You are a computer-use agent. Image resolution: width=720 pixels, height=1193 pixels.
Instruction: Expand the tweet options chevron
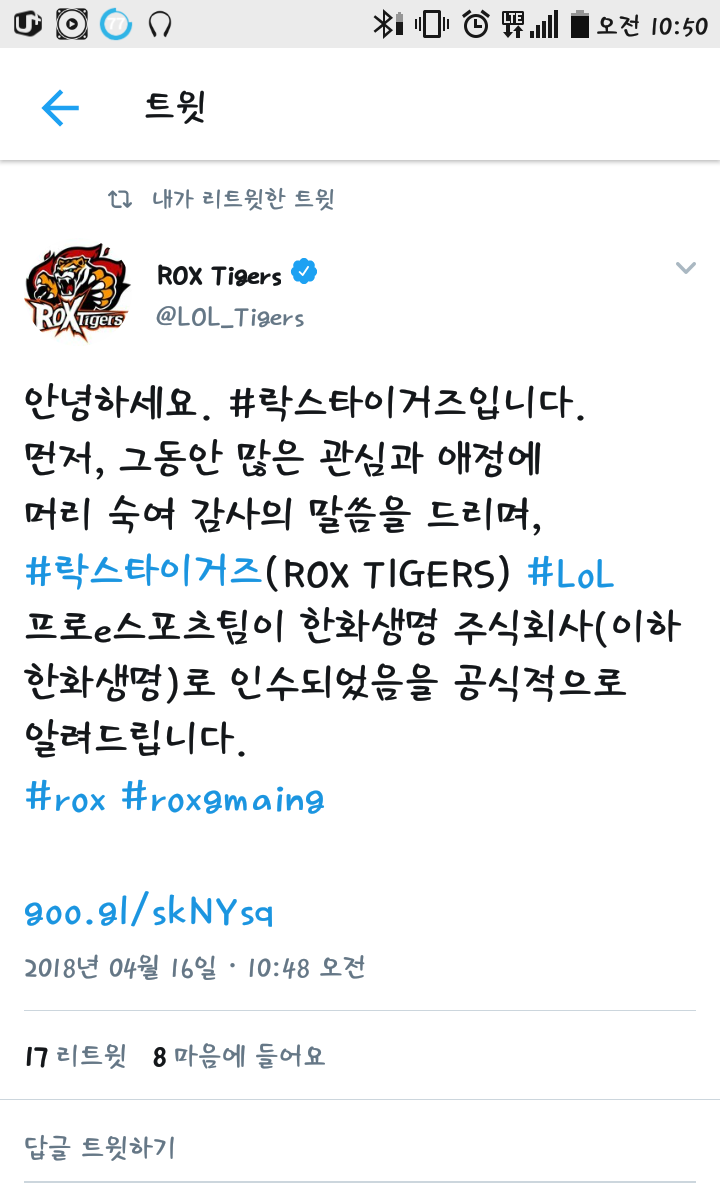pos(686,268)
